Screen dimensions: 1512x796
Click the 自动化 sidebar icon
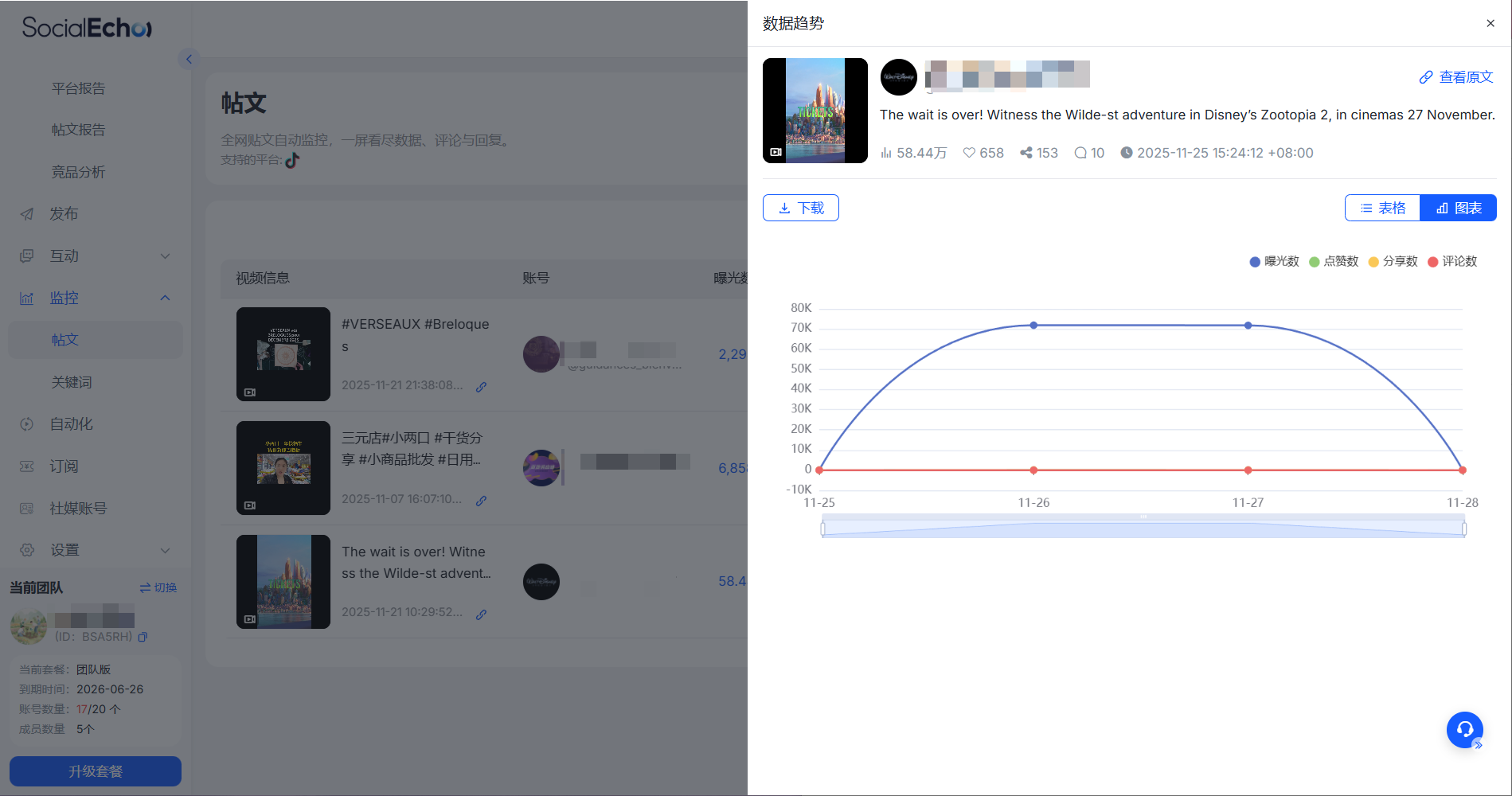(27, 424)
